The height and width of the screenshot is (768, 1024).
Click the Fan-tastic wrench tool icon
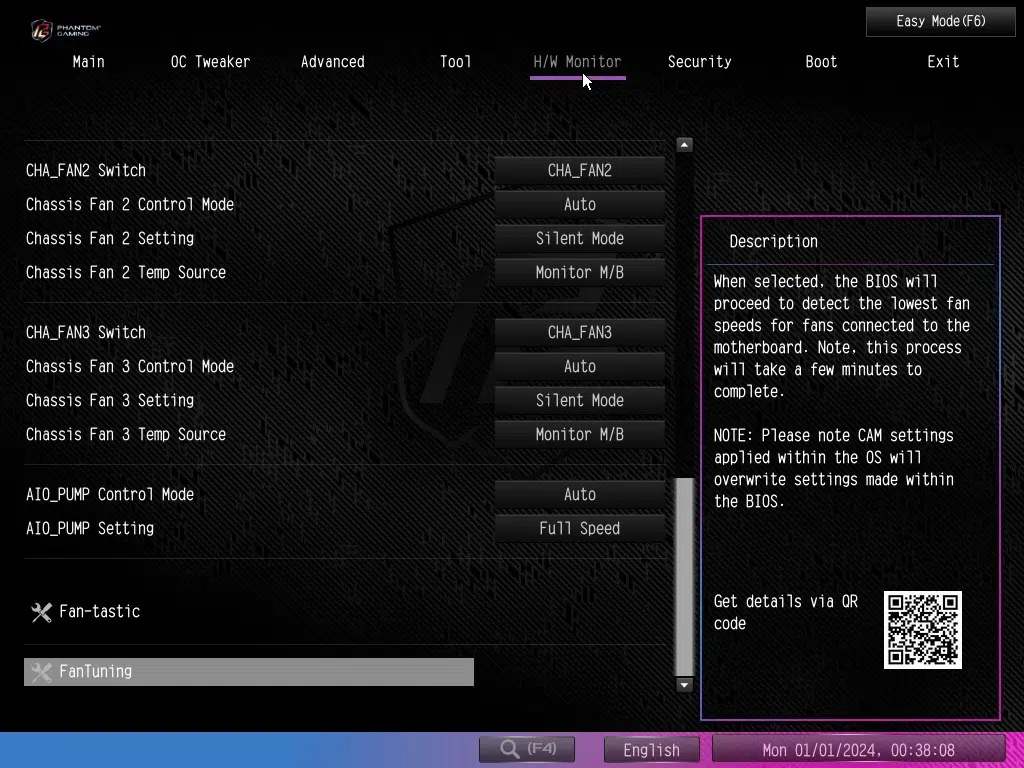(x=41, y=612)
